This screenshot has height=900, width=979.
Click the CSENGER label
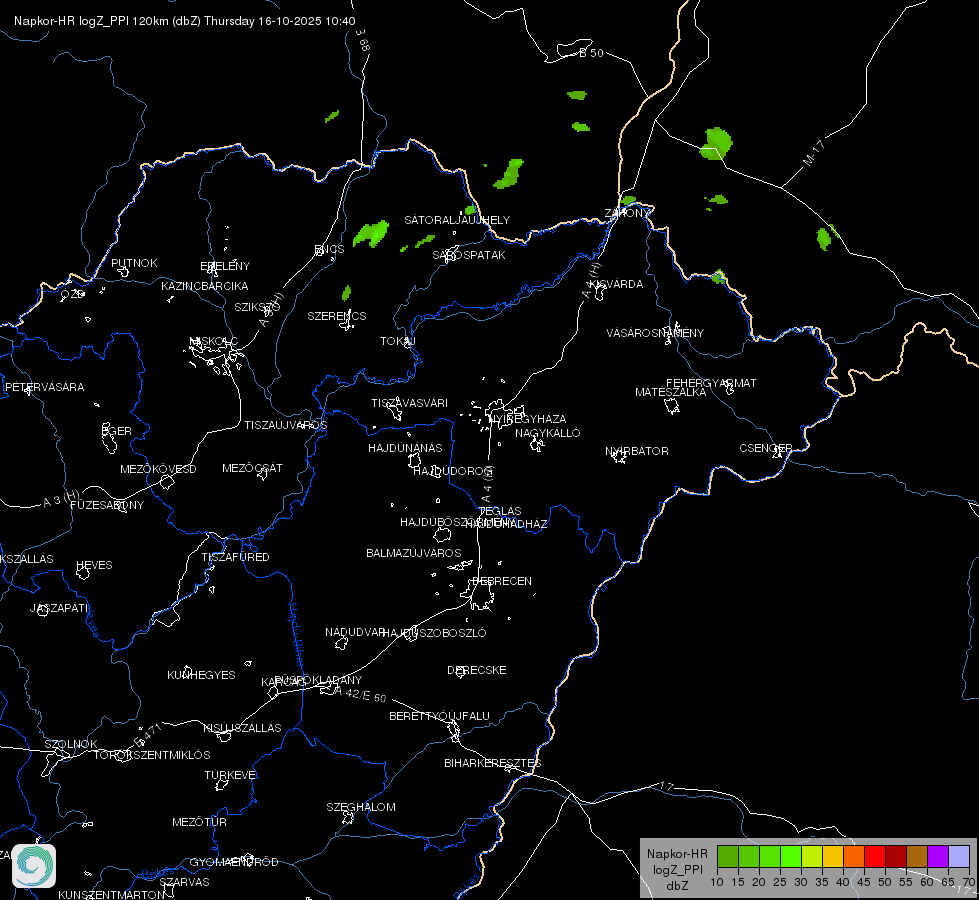click(x=765, y=448)
